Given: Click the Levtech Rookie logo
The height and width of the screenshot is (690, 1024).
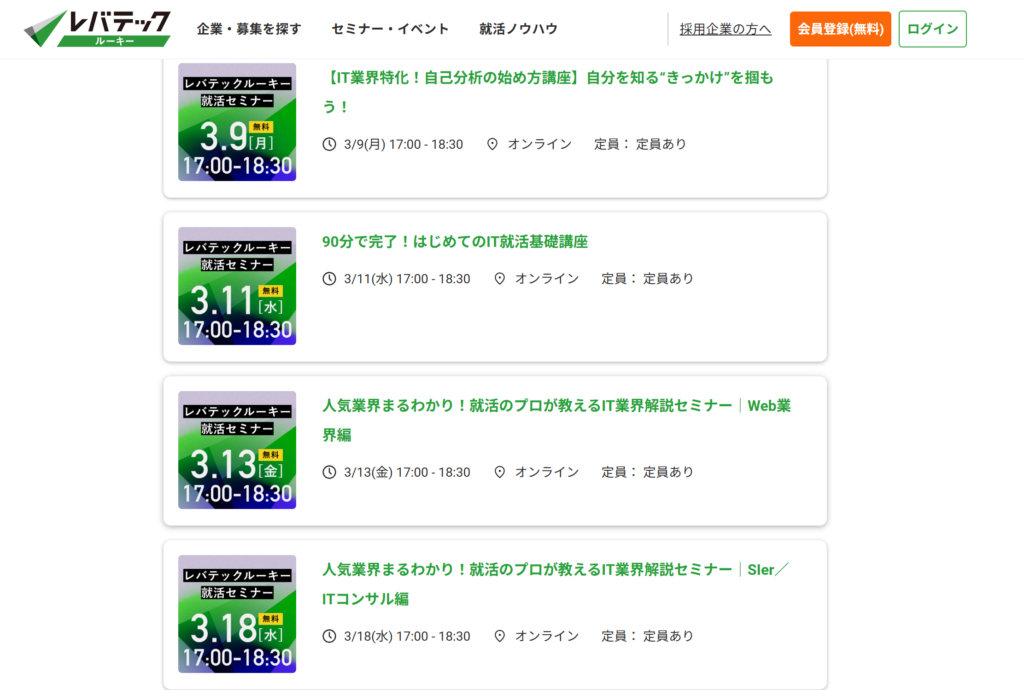Looking at the screenshot, I should [x=97, y=29].
